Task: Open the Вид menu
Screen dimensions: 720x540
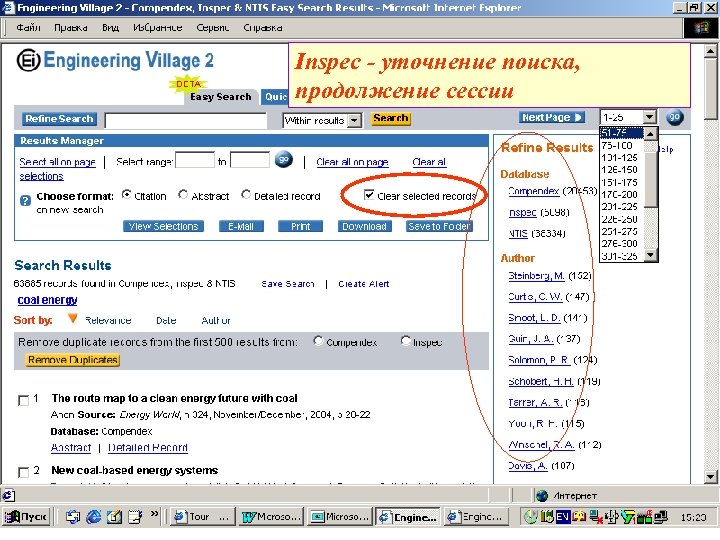Action: click(x=111, y=28)
